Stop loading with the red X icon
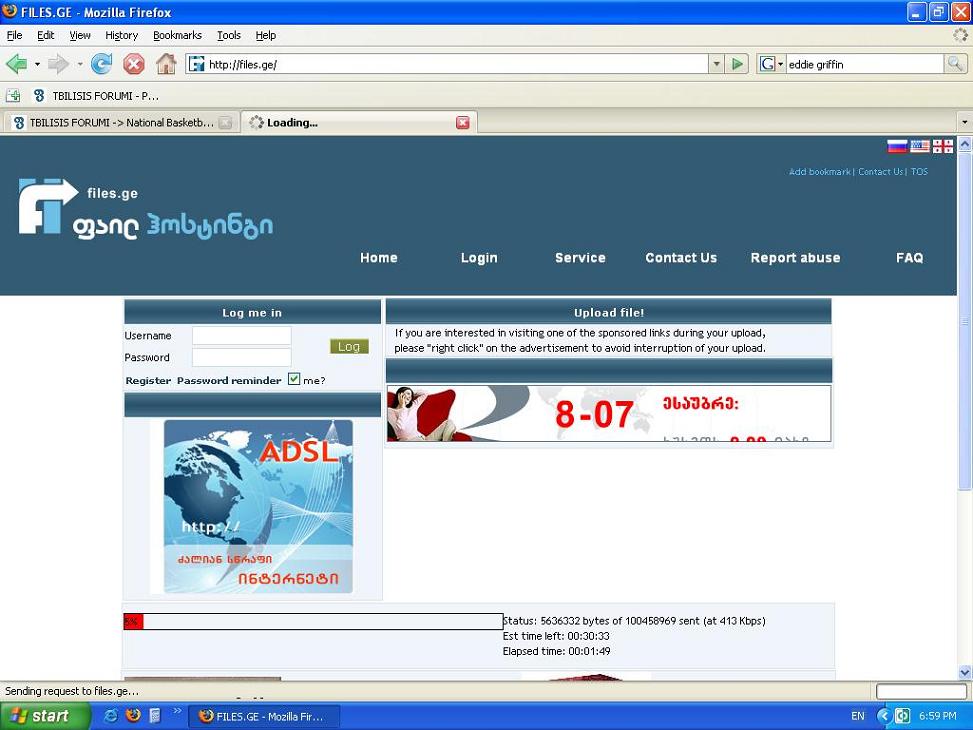The width and height of the screenshot is (973, 730). click(x=133, y=63)
